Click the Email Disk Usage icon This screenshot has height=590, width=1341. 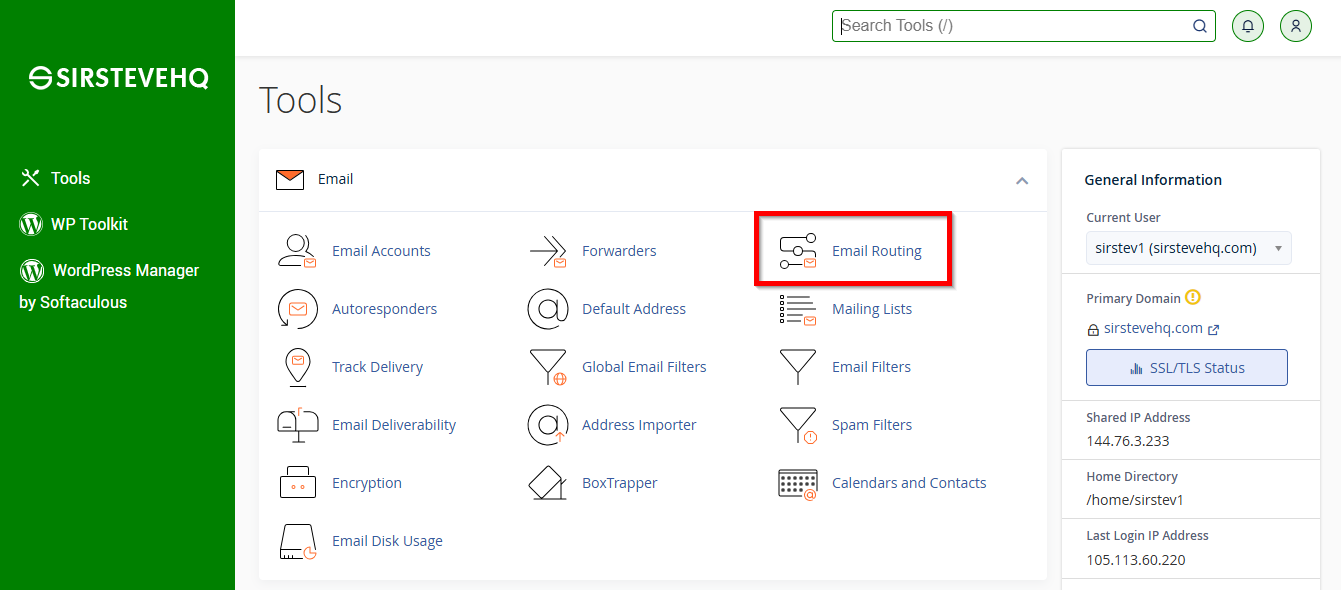pos(297,541)
